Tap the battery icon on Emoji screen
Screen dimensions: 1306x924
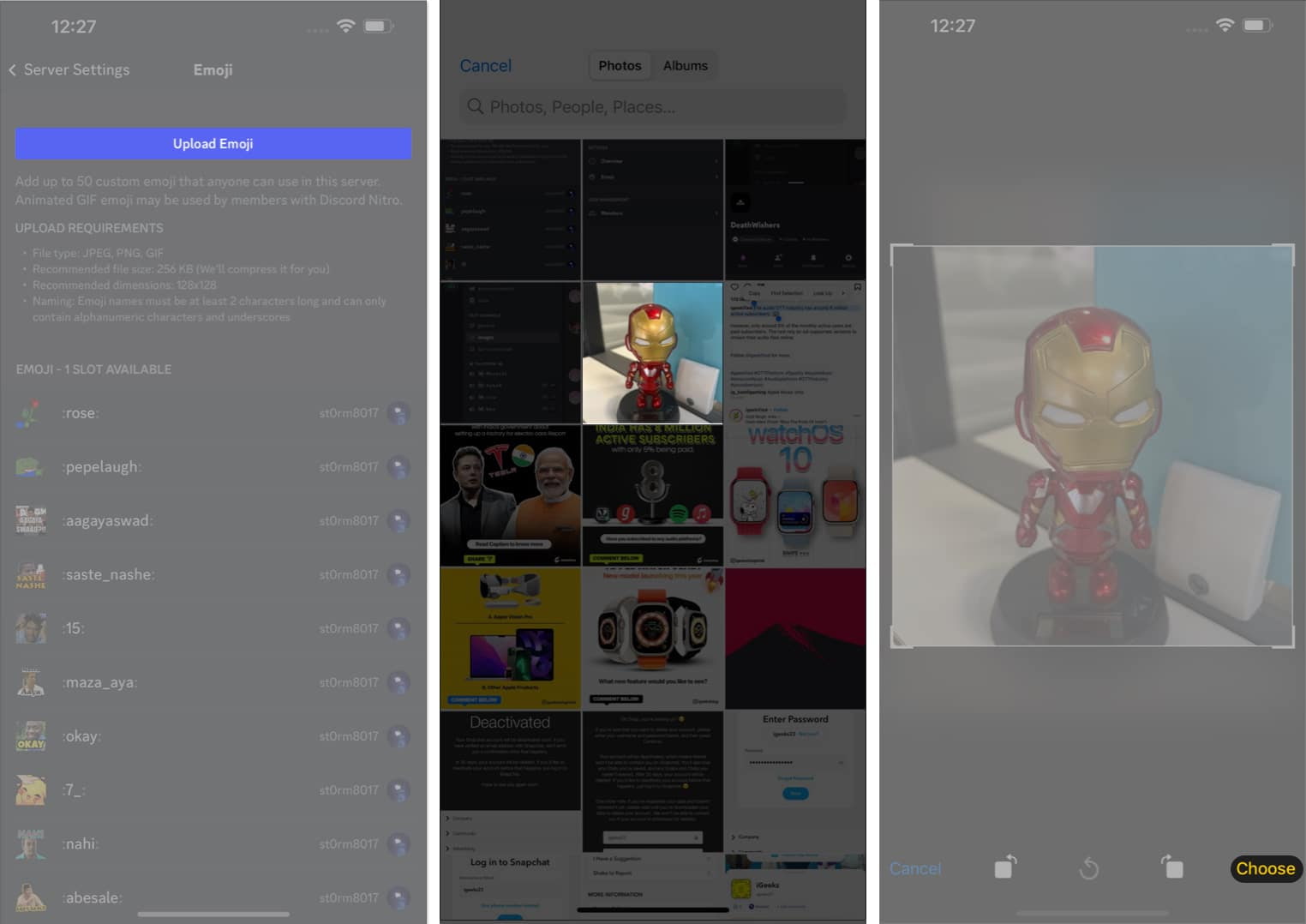378,27
